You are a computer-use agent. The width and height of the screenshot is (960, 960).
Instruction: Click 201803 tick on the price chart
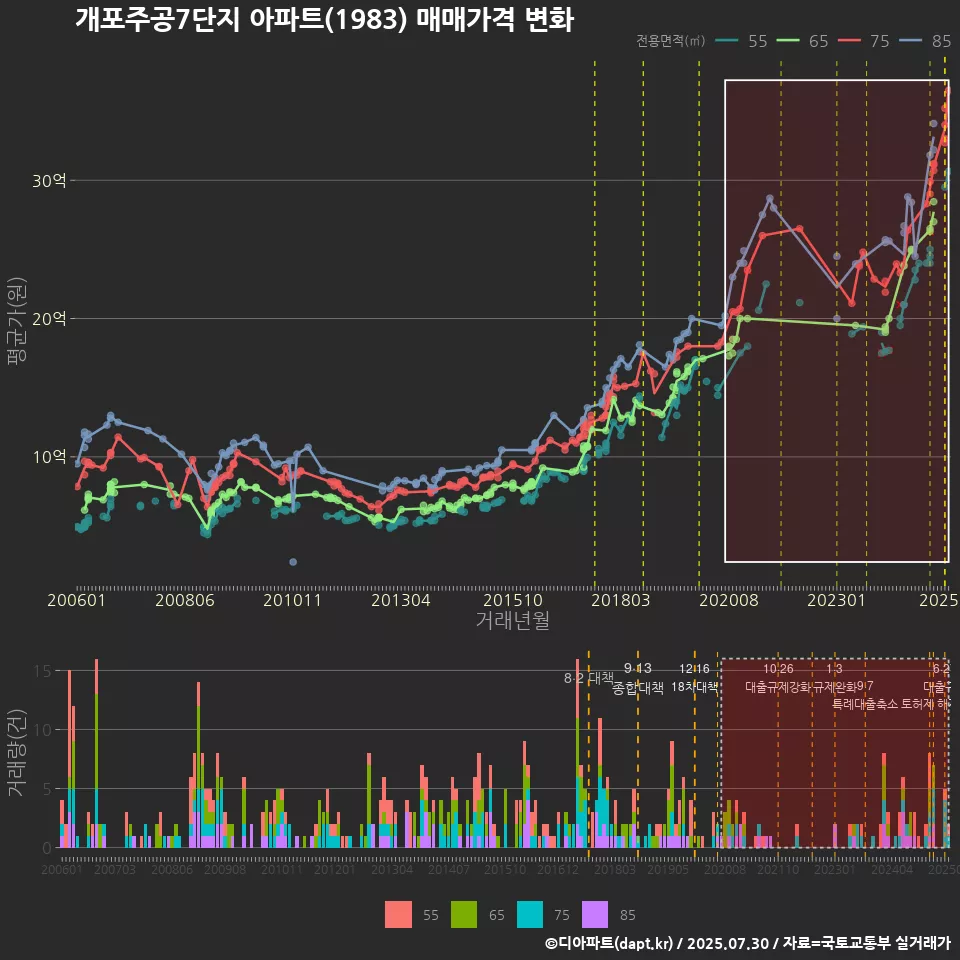621,600
